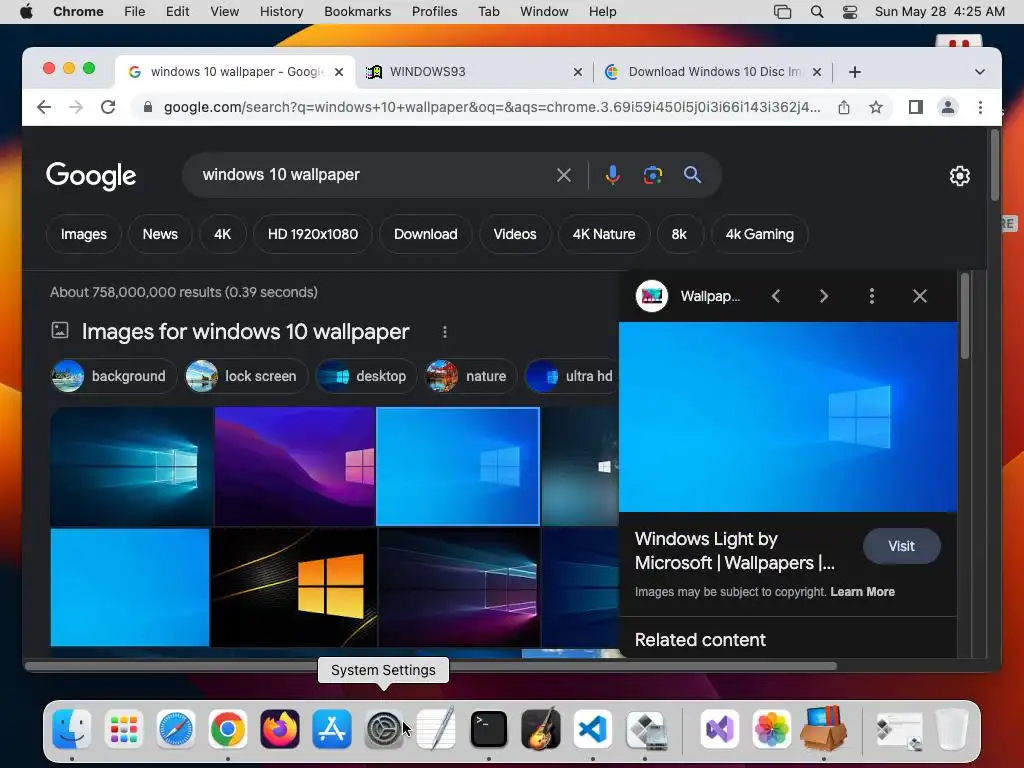
Task: Close the image preview panel
Action: pos(920,296)
